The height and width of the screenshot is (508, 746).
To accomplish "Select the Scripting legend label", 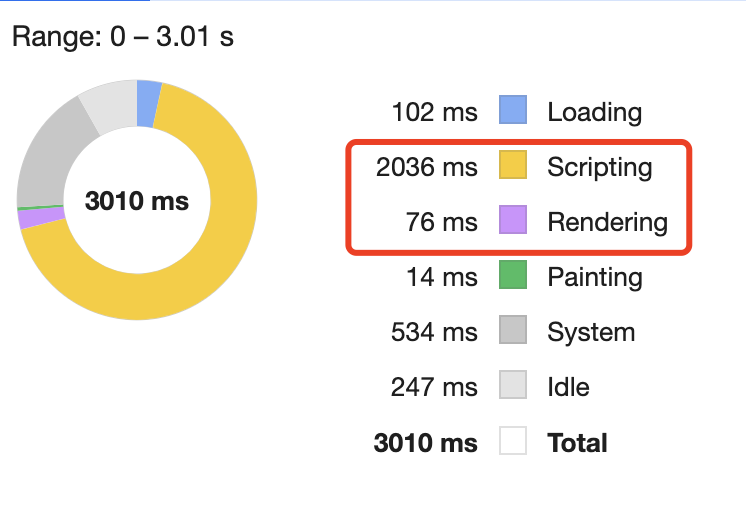I will click(599, 167).
